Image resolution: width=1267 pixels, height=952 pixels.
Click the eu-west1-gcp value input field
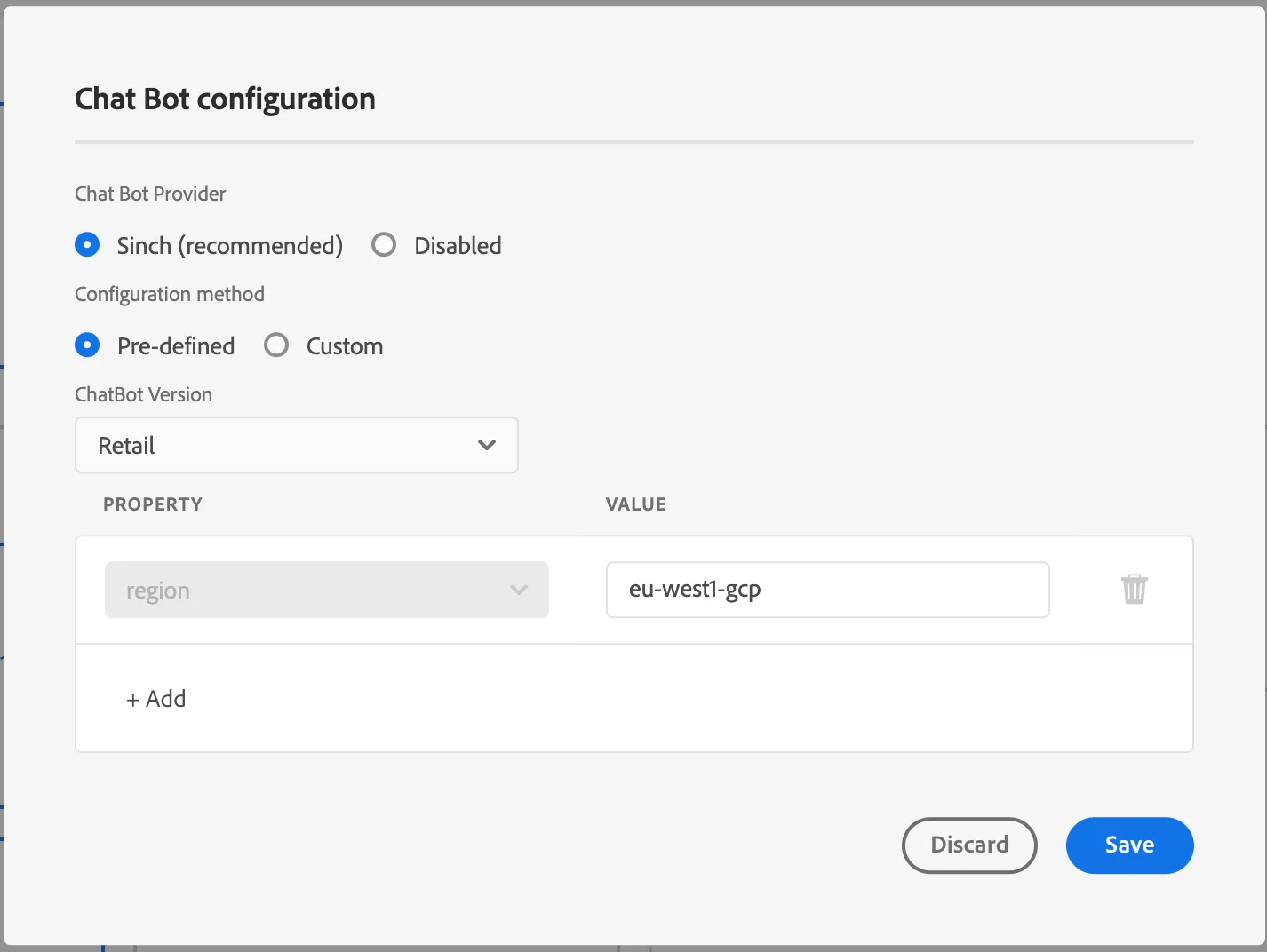click(x=828, y=590)
